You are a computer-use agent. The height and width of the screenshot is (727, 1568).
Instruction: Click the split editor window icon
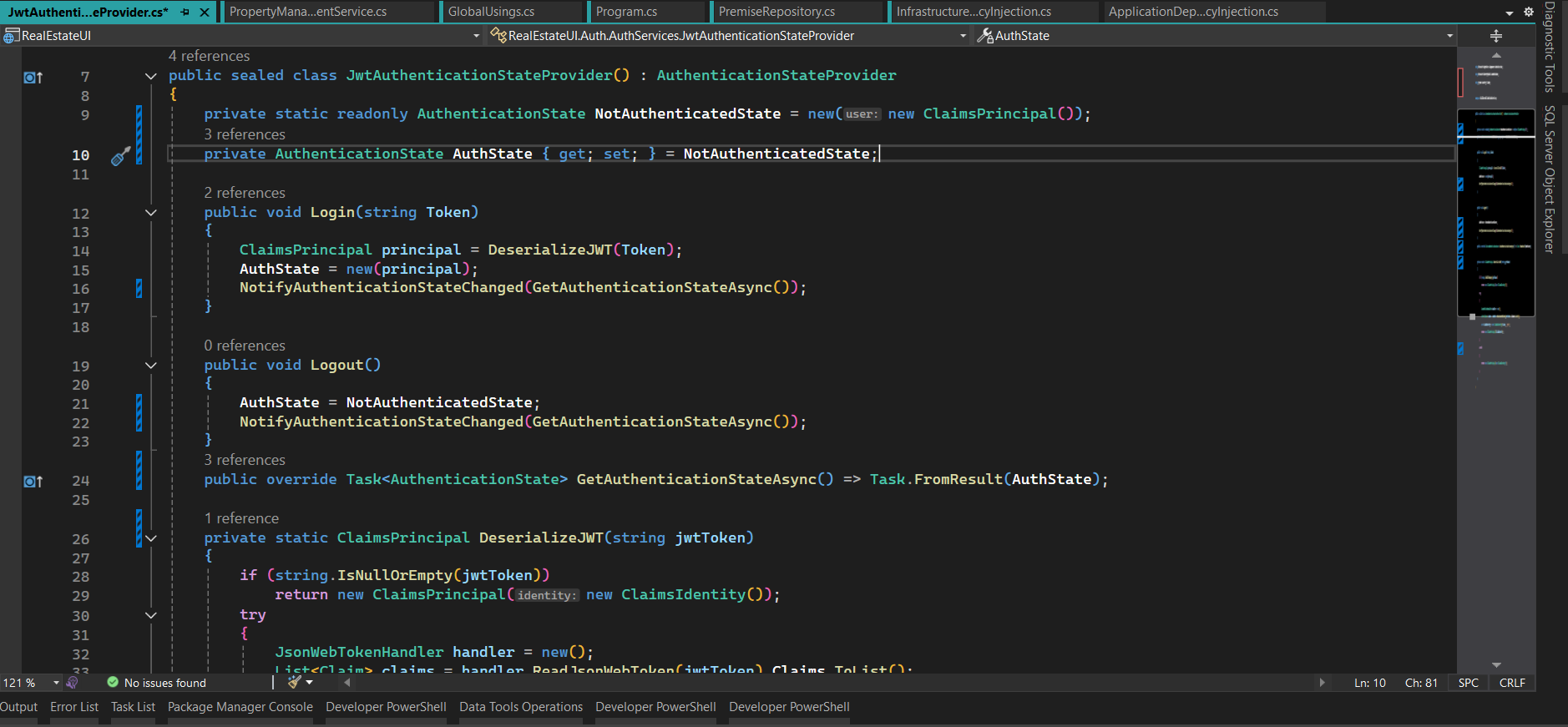[x=1495, y=36]
